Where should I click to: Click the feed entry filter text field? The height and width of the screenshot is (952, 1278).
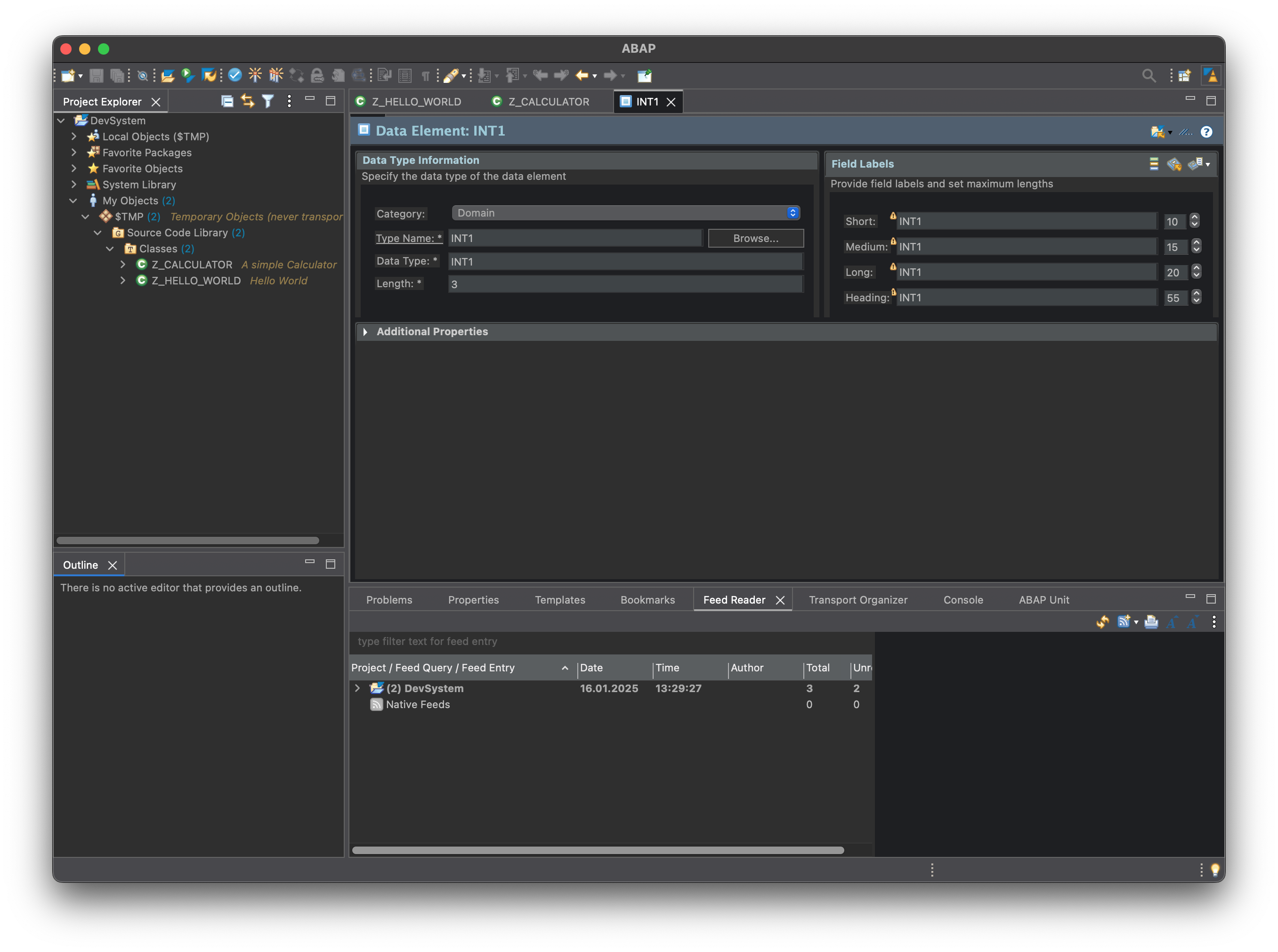[x=612, y=642]
